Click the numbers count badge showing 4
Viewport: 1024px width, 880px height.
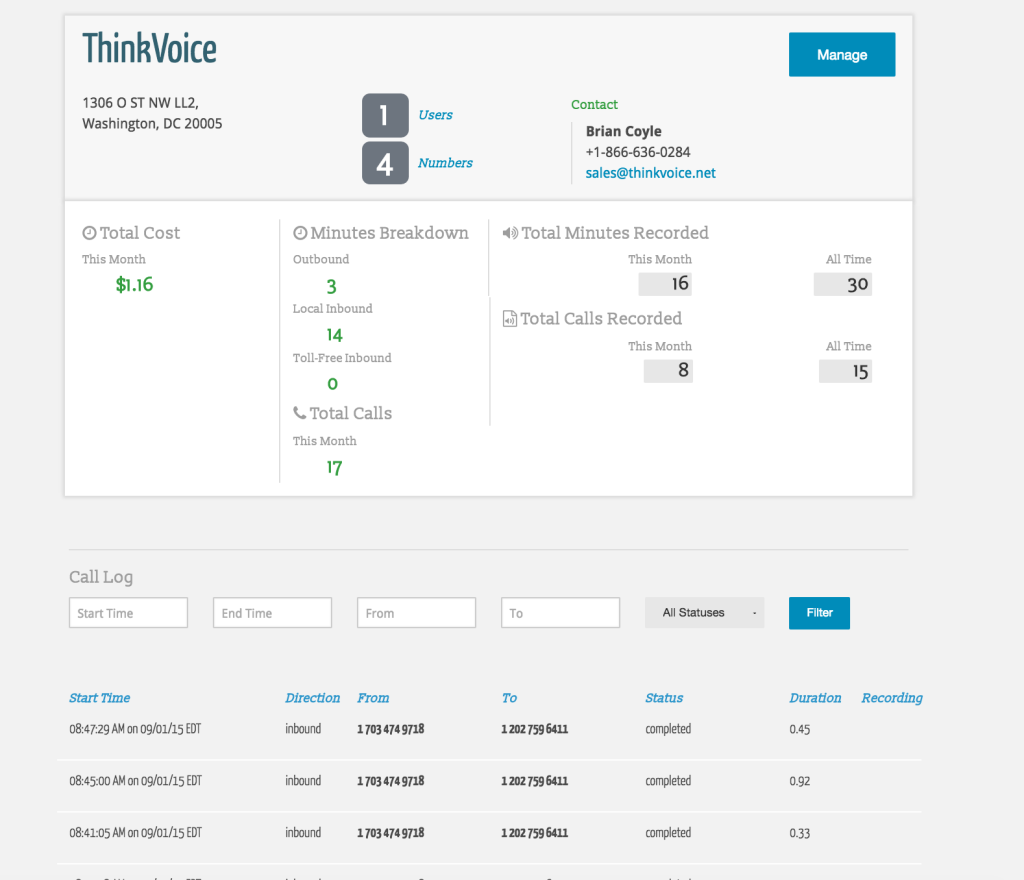[385, 163]
